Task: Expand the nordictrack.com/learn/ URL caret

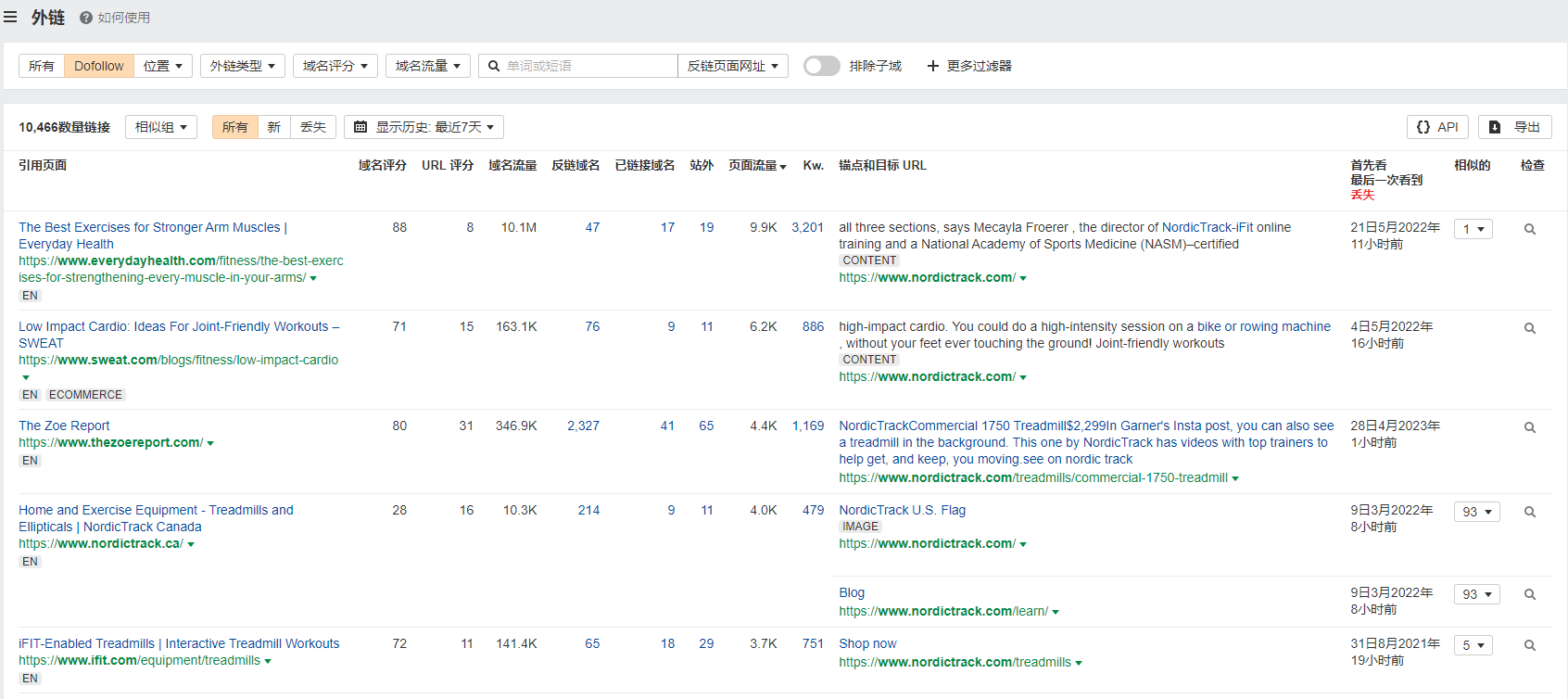Action: pos(1056,612)
